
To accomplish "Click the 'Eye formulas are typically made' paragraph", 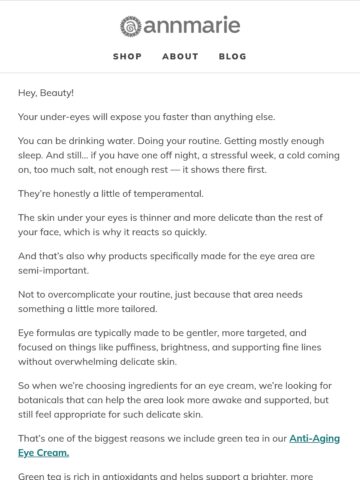I will tap(170, 347).
